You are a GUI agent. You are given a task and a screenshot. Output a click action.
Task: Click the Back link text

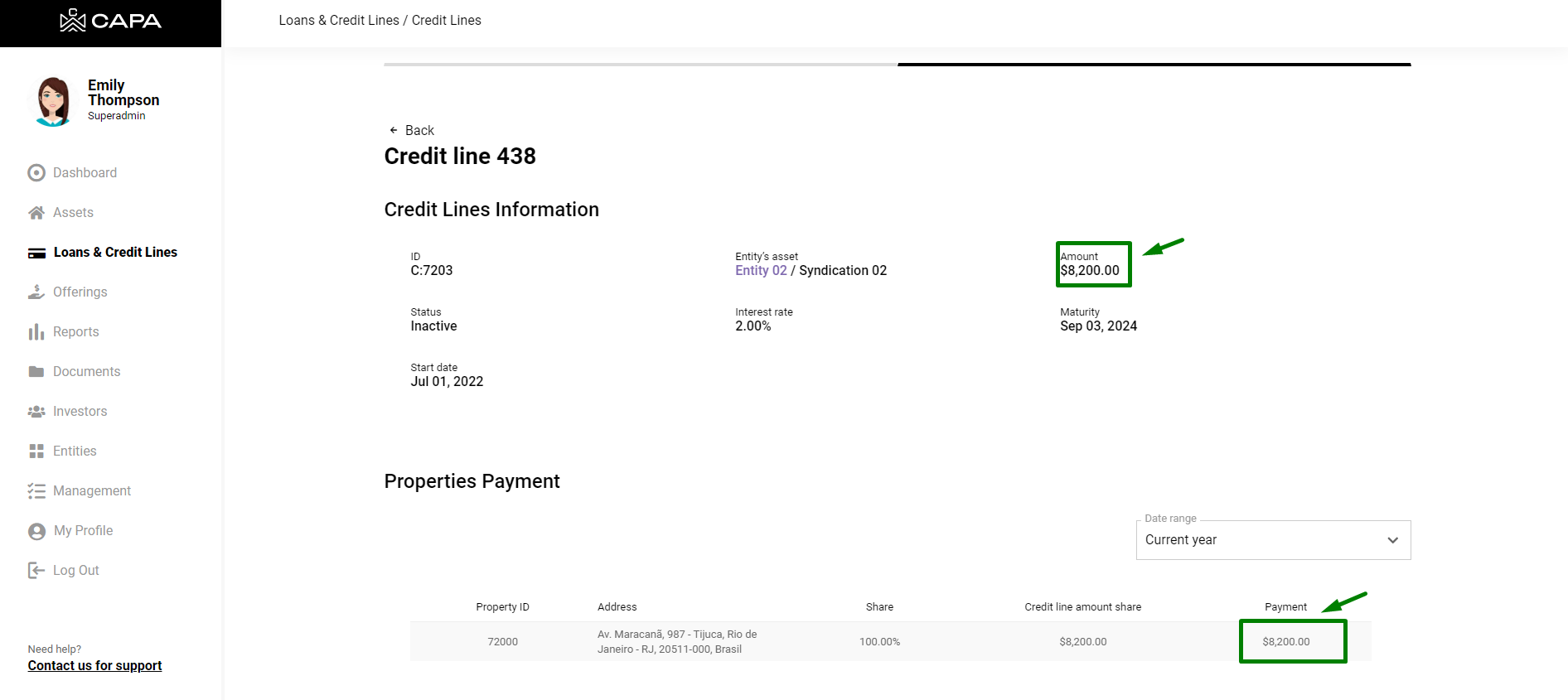tap(419, 130)
